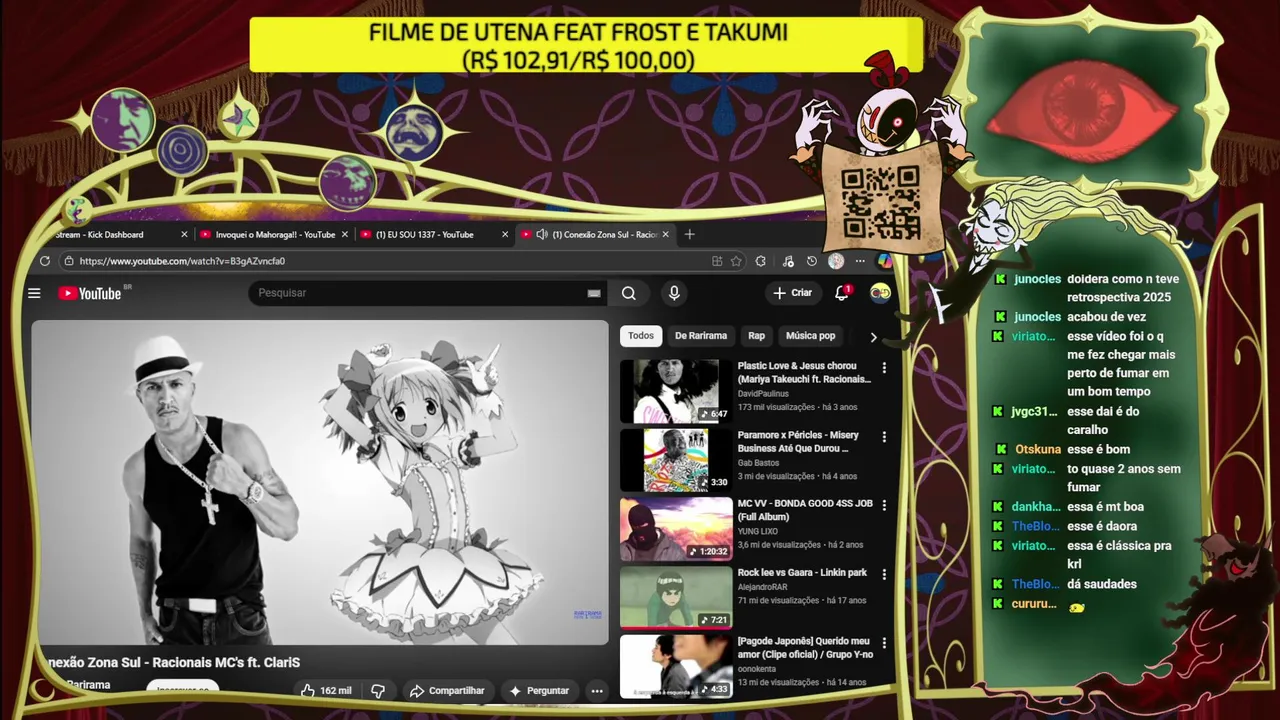Dislike the video with thumbs-down
The width and height of the screenshot is (1280, 720).
[x=378, y=690]
